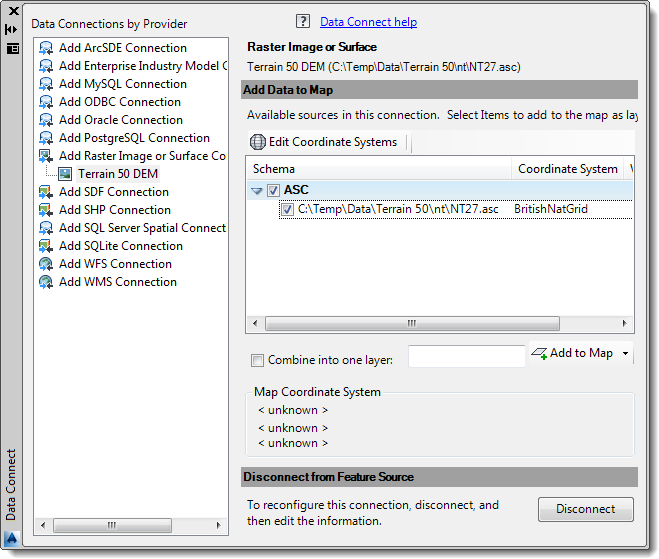Click the Add SQLite Connection icon

coord(46,246)
